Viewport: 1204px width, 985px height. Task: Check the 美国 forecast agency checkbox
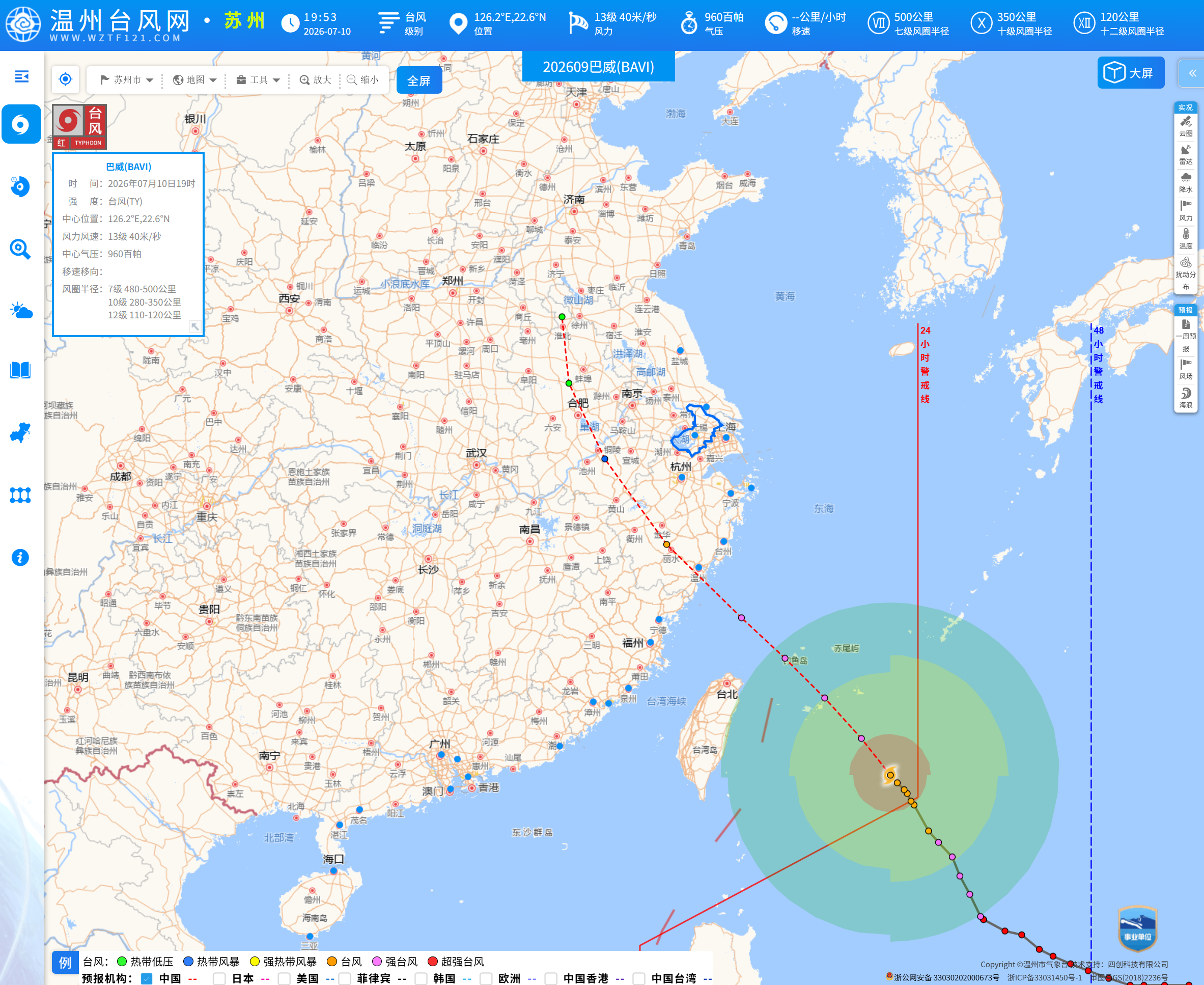tap(284, 978)
